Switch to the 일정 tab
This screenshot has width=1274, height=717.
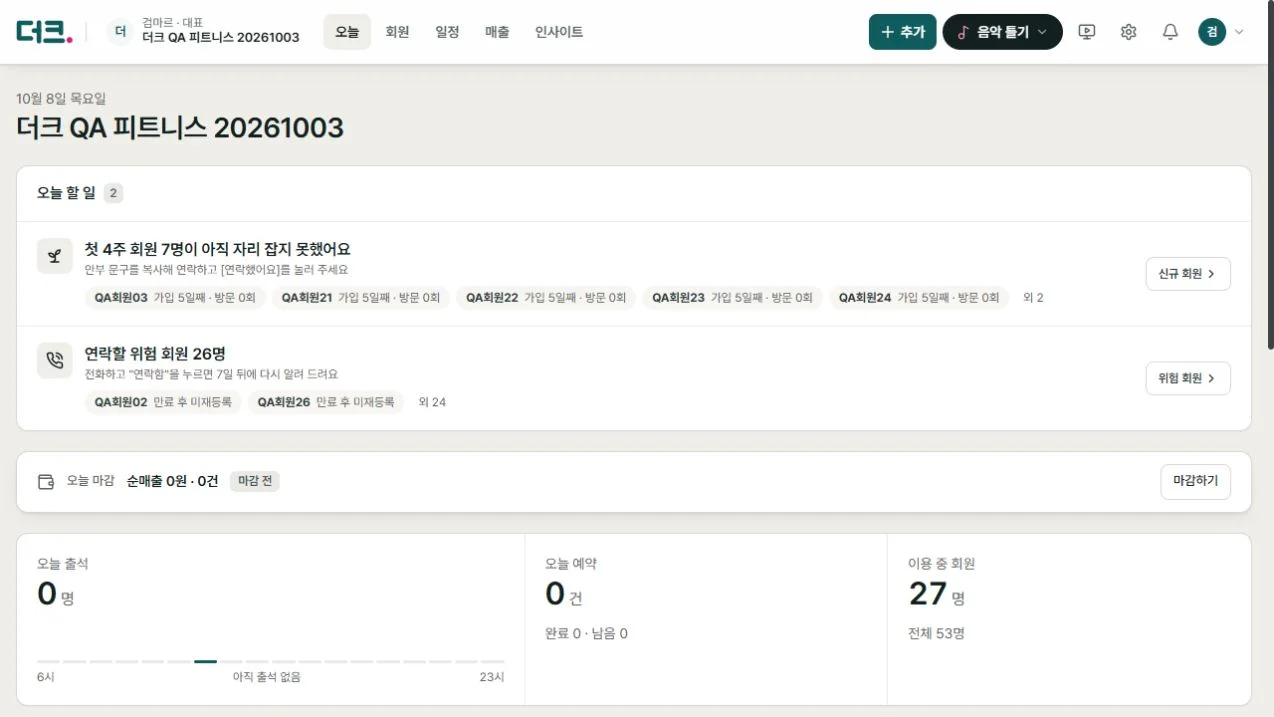pyautogui.click(x=447, y=32)
